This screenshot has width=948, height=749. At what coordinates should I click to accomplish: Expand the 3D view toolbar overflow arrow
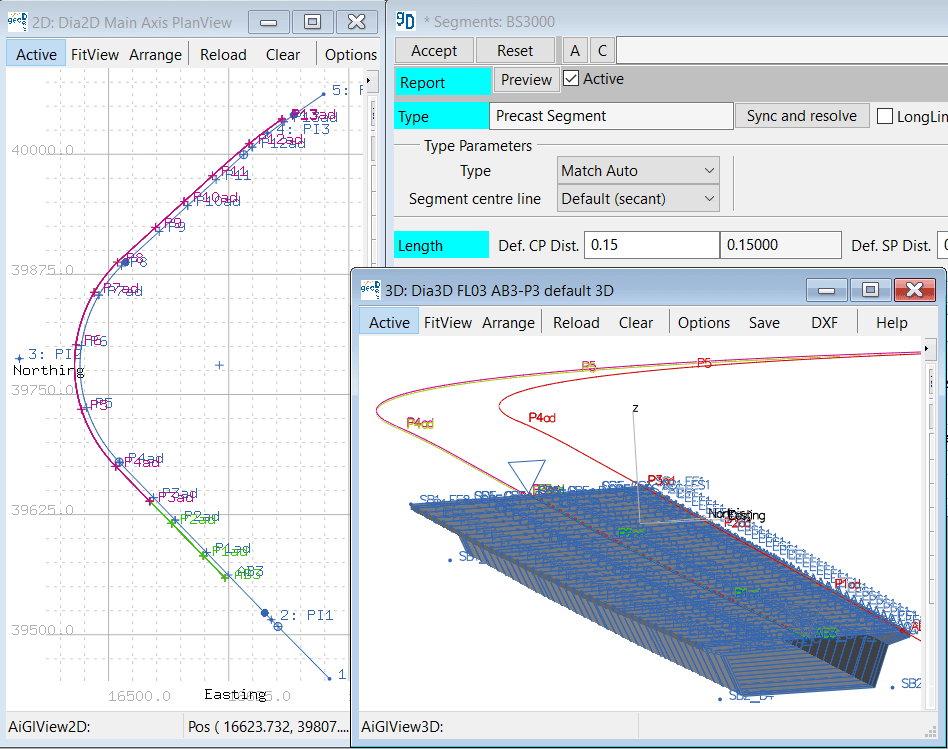click(929, 348)
